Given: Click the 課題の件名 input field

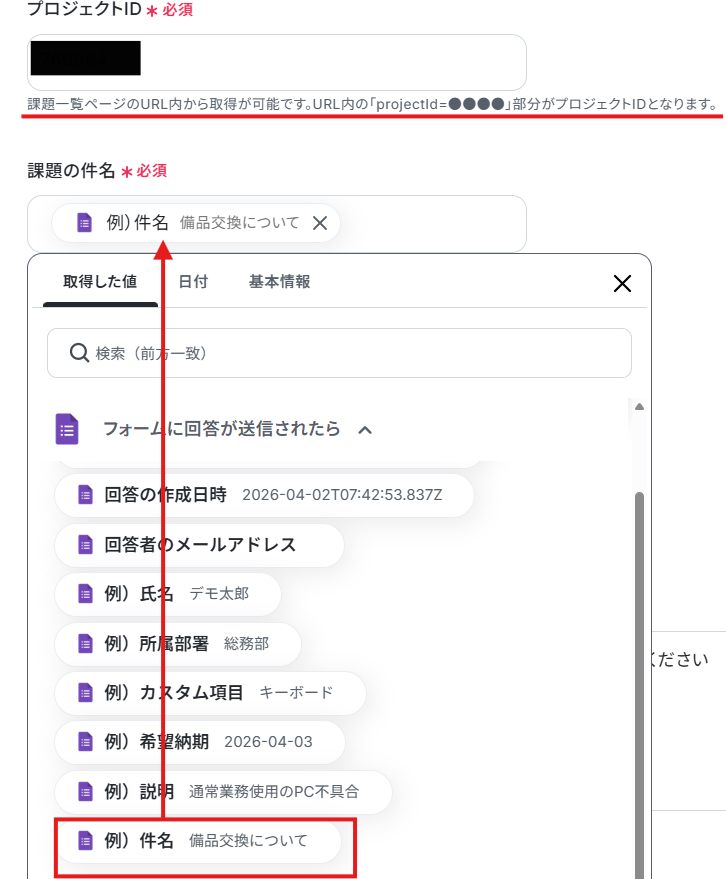Looking at the screenshot, I should click(276, 224).
